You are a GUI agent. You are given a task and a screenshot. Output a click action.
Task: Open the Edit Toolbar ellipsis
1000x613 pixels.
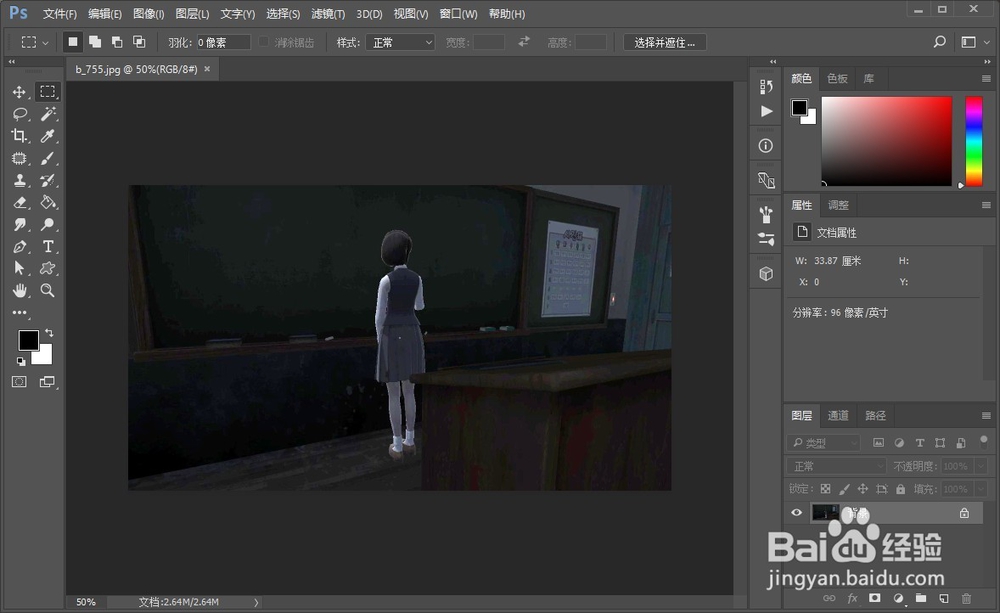point(20,313)
